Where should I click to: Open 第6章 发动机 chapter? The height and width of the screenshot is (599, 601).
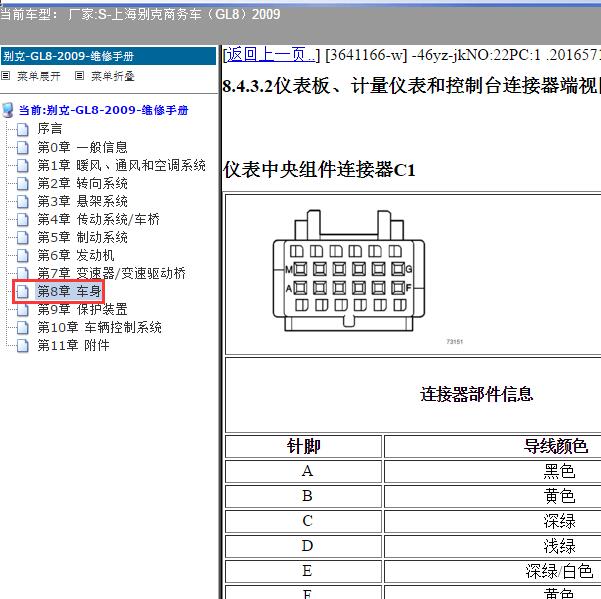(76, 255)
